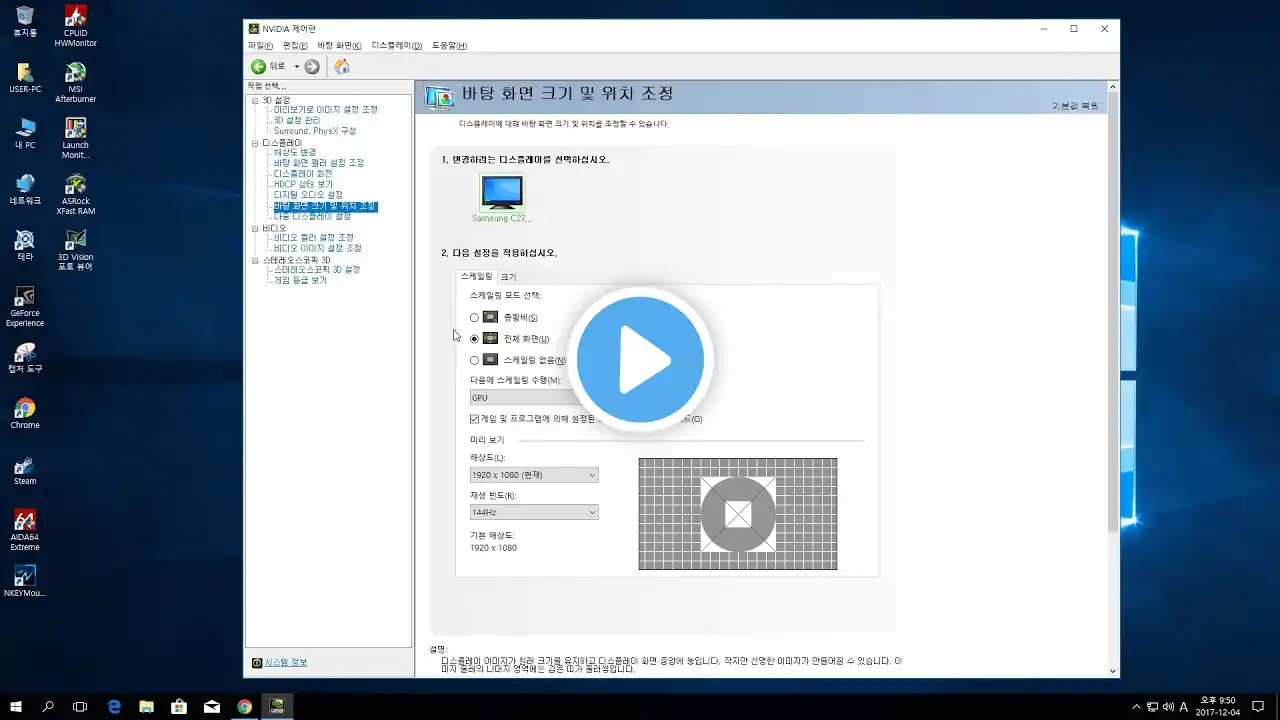This screenshot has height=720, width=1280.
Task: Open the 휴지통 recycle bin desktop icon
Action: coord(25,21)
